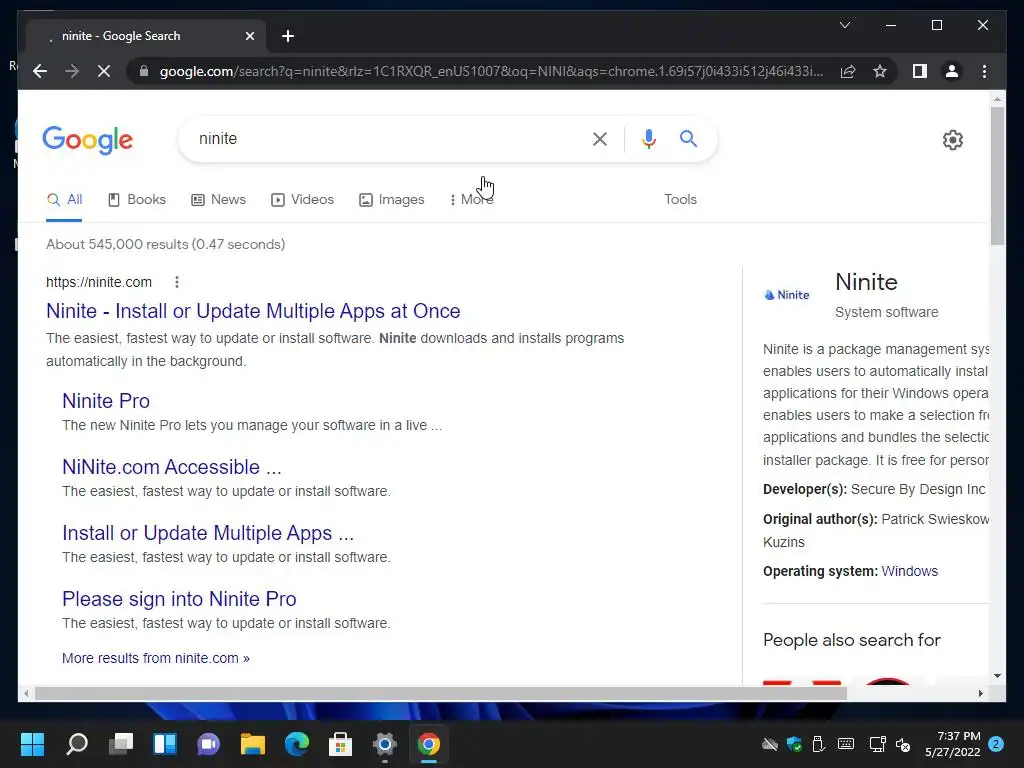This screenshot has height=768, width=1024.
Task: Click the scroll-down arrow of vertical scrollbar
Action: point(997,676)
